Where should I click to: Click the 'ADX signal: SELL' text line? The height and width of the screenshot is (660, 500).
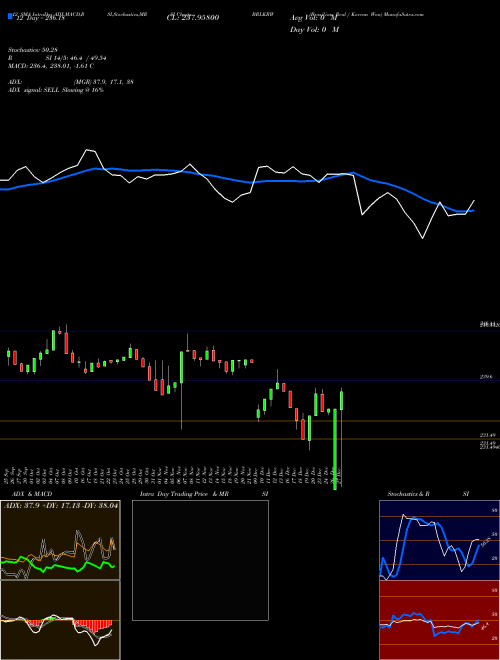(56, 90)
